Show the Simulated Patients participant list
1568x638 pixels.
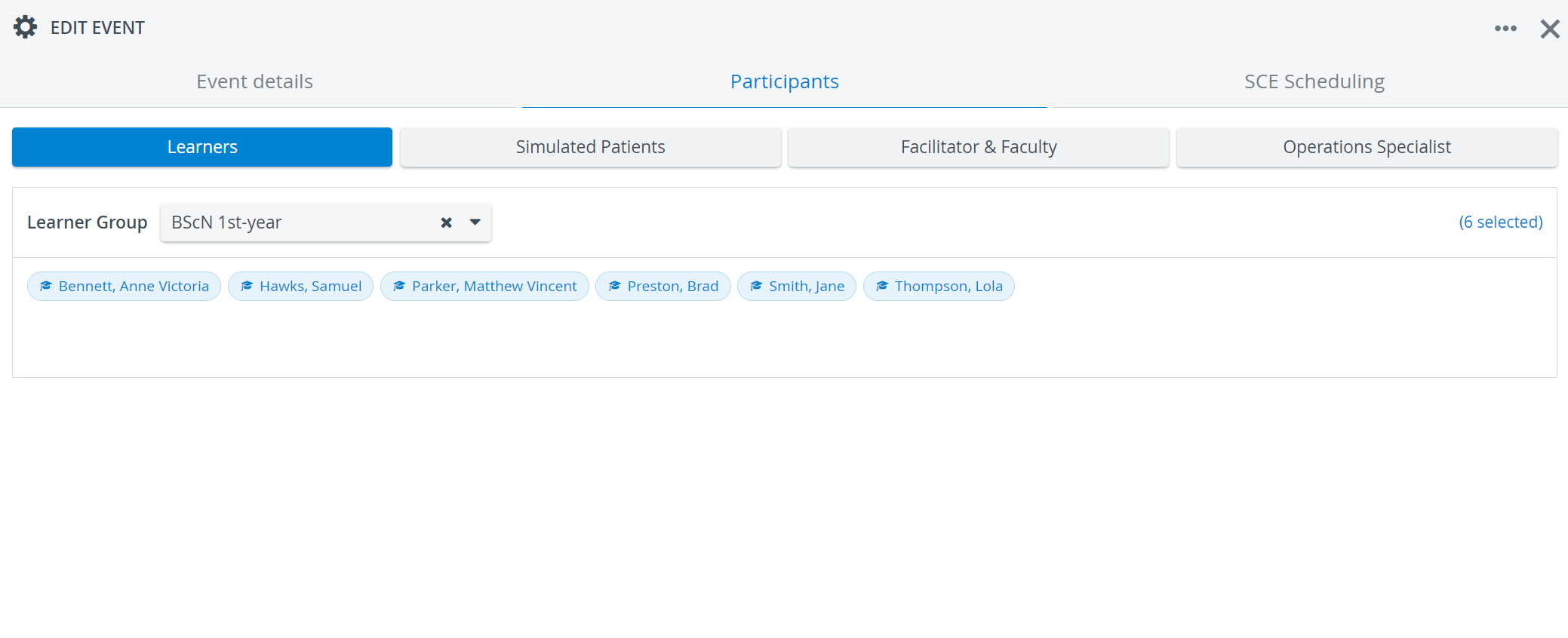tap(591, 147)
